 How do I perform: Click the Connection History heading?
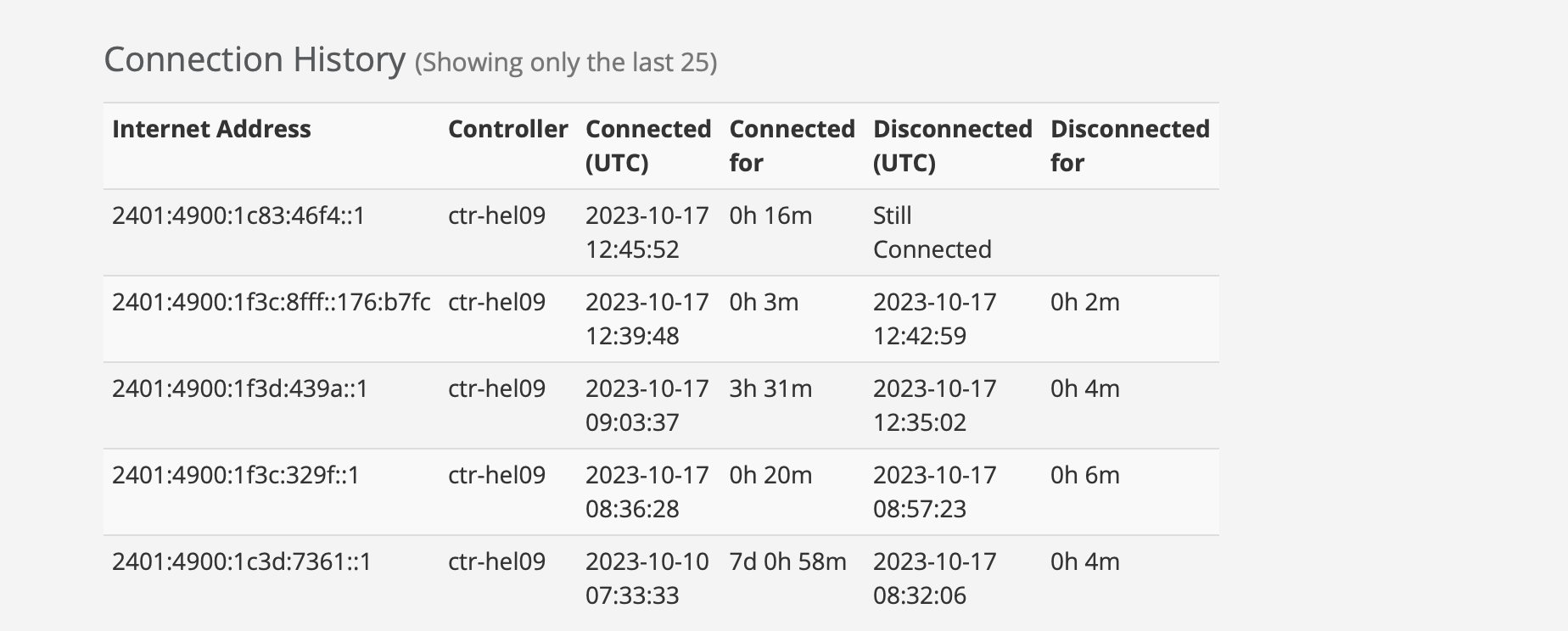click(255, 60)
